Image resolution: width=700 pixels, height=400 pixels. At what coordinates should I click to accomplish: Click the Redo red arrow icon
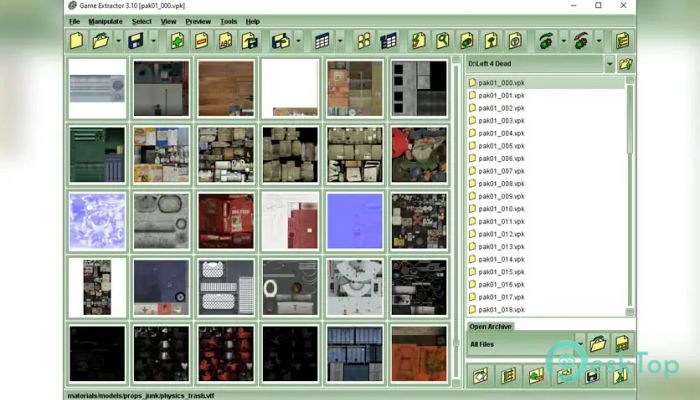tap(581, 41)
